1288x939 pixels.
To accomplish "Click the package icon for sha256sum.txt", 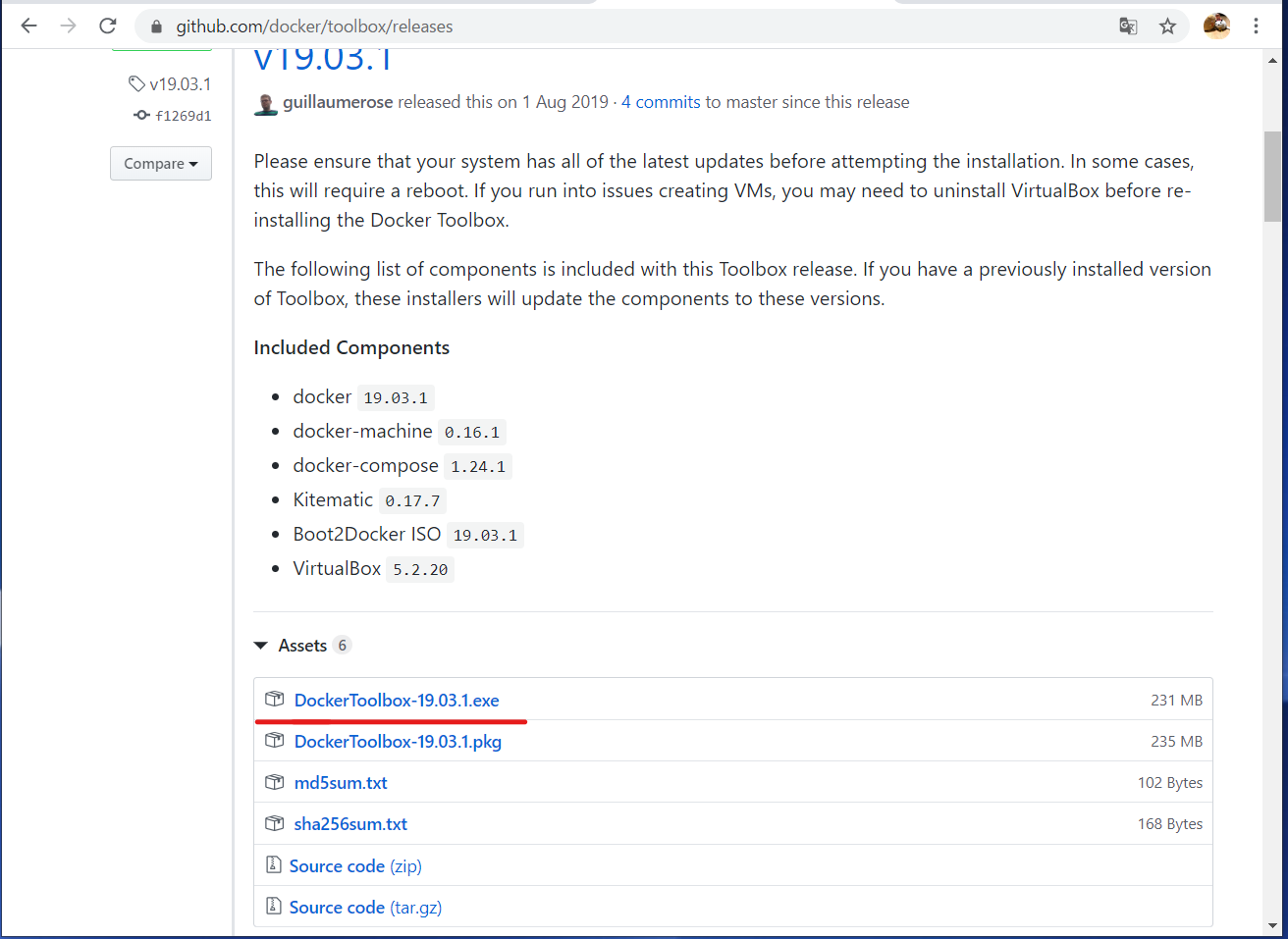I will tap(275, 823).
